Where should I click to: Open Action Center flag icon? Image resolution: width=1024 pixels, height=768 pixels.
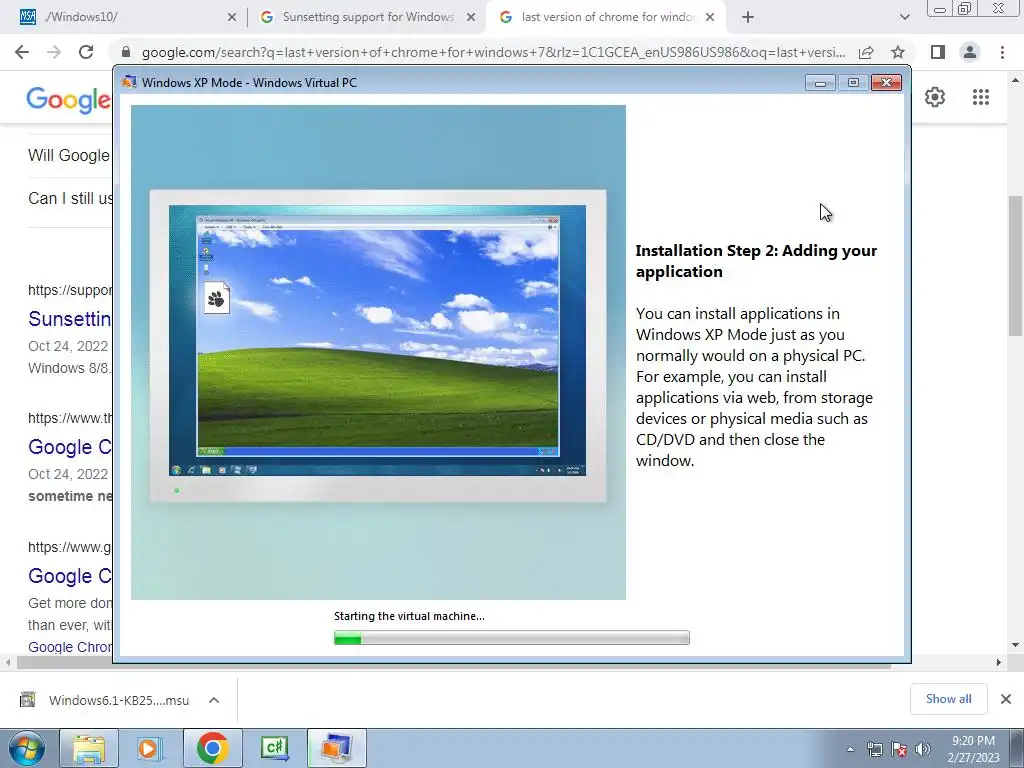[899, 749]
